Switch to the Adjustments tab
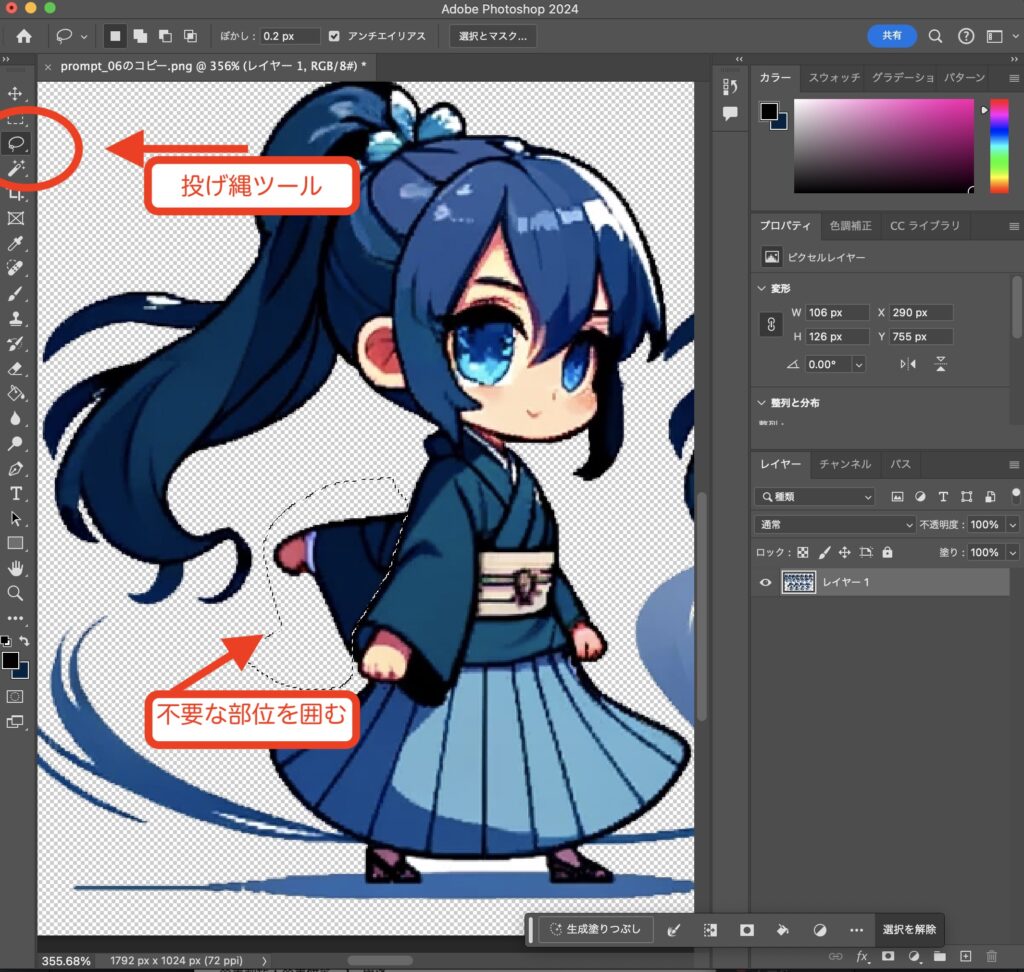Viewport: 1024px width, 972px height. tap(850, 226)
